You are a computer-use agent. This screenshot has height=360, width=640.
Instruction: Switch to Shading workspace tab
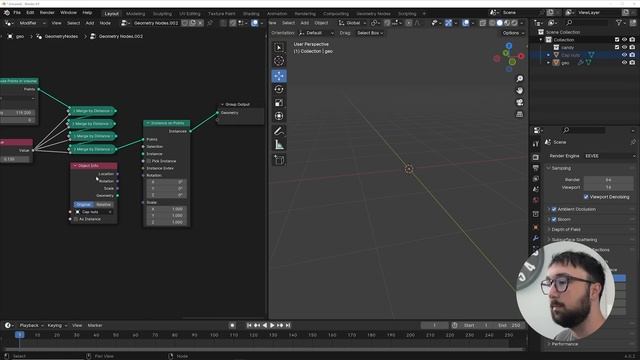pos(251,13)
